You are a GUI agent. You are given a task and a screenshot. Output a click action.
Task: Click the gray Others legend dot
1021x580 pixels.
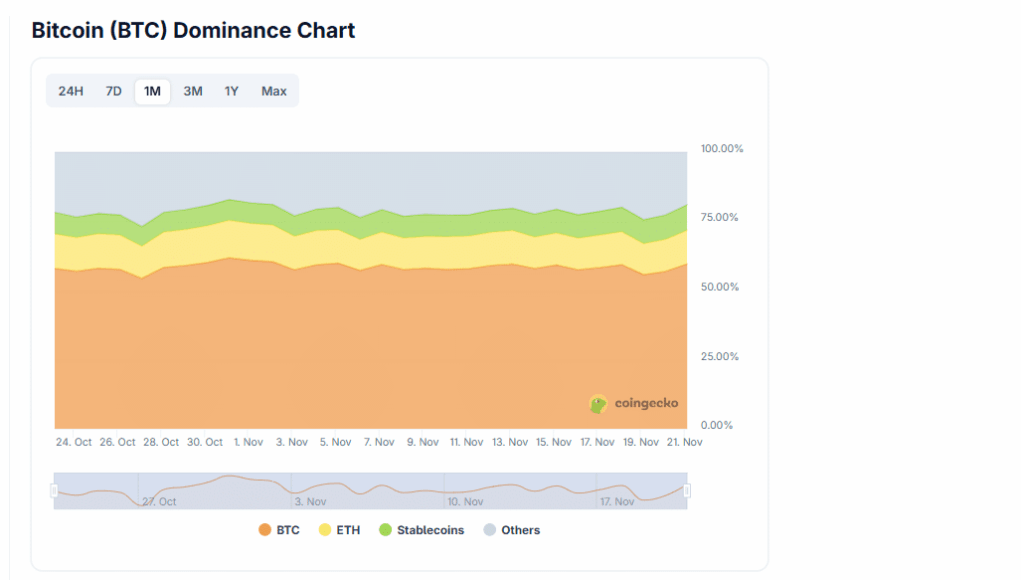(490, 530)
